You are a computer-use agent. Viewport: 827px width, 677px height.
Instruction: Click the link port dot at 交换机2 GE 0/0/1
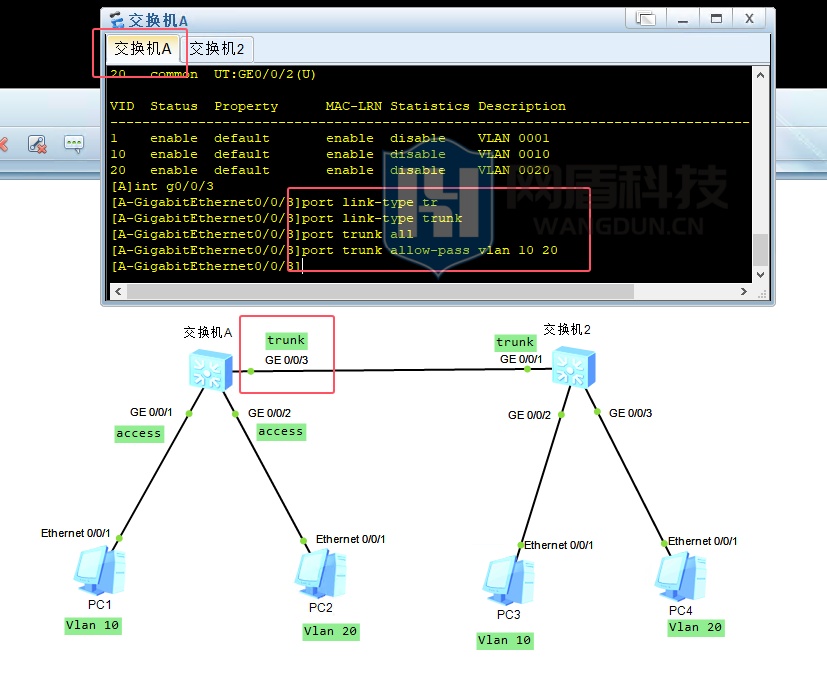click(x=527, y=369)
